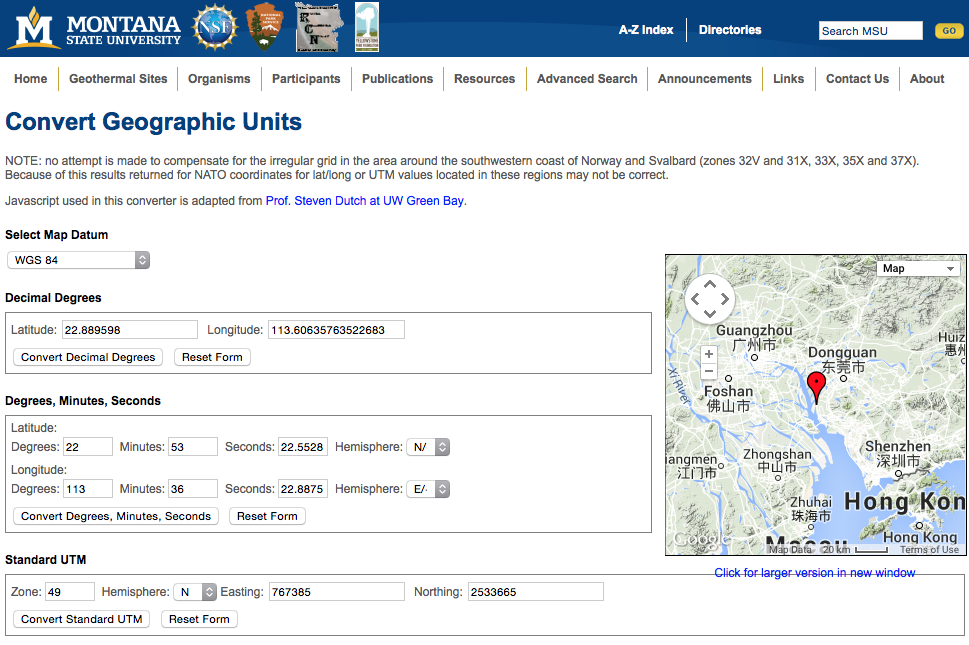Open the Geothermal Sites menu item
Image resolution: width=969 pixels, height=645 pixels.
tap(118, 79)
